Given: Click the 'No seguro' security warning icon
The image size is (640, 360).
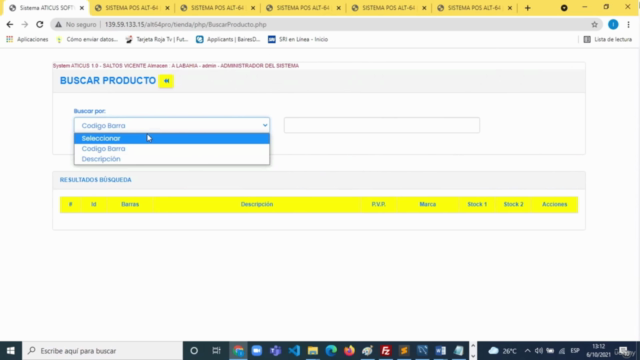Looking at the screenshot, I should [x=59, y=24].
